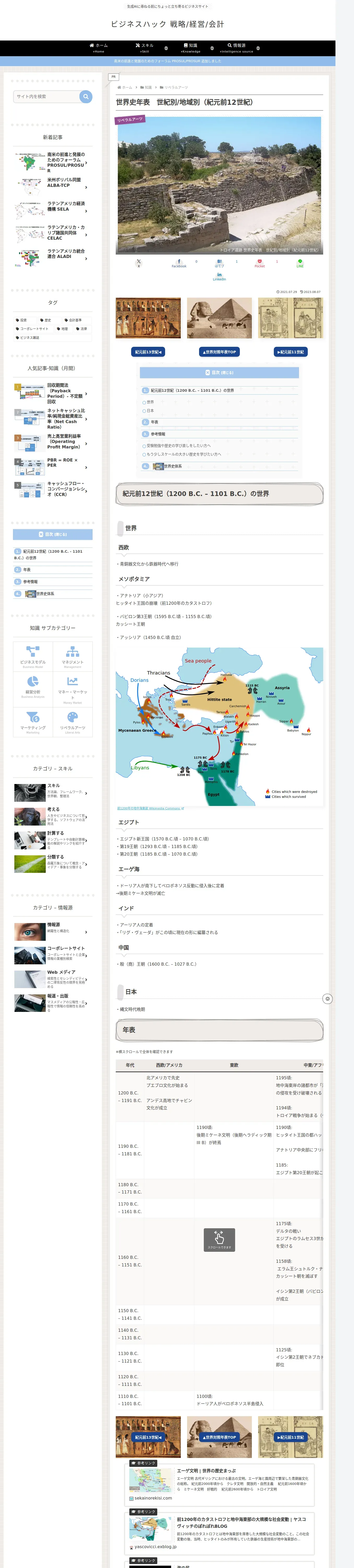Open スキル in the black navigation bar
This screenshot has height=1568, width=354.
145,48
